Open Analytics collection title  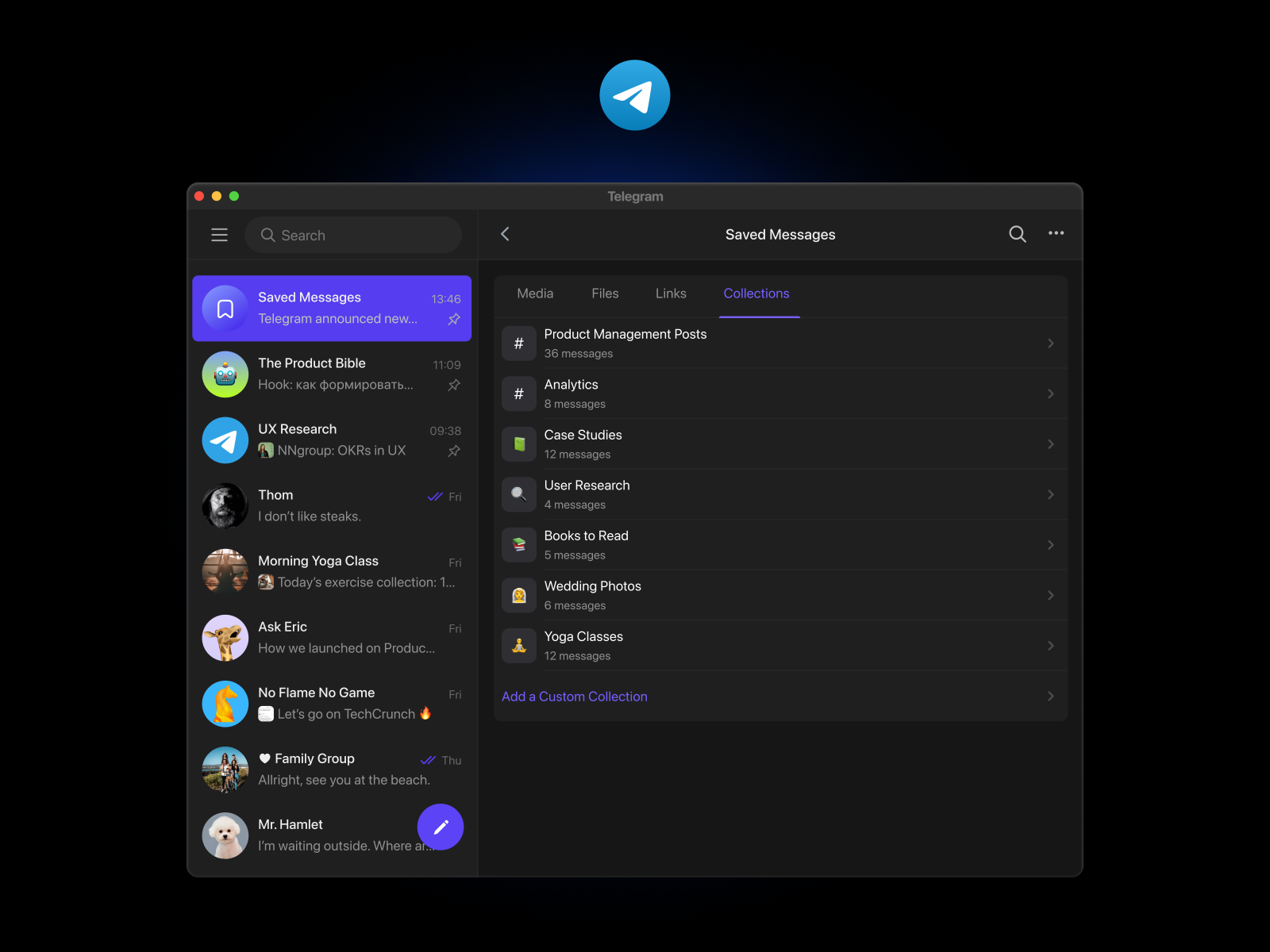tap(571, 385)
